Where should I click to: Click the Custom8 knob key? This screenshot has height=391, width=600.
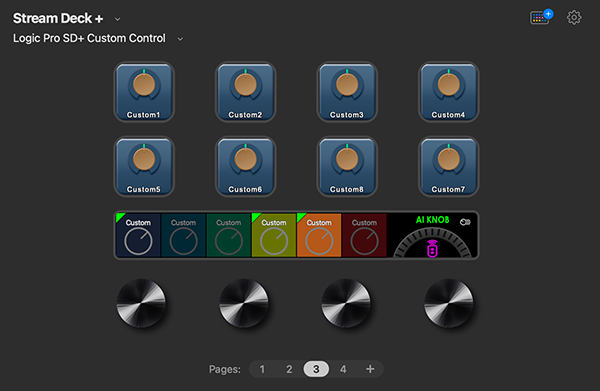point(347,166)
